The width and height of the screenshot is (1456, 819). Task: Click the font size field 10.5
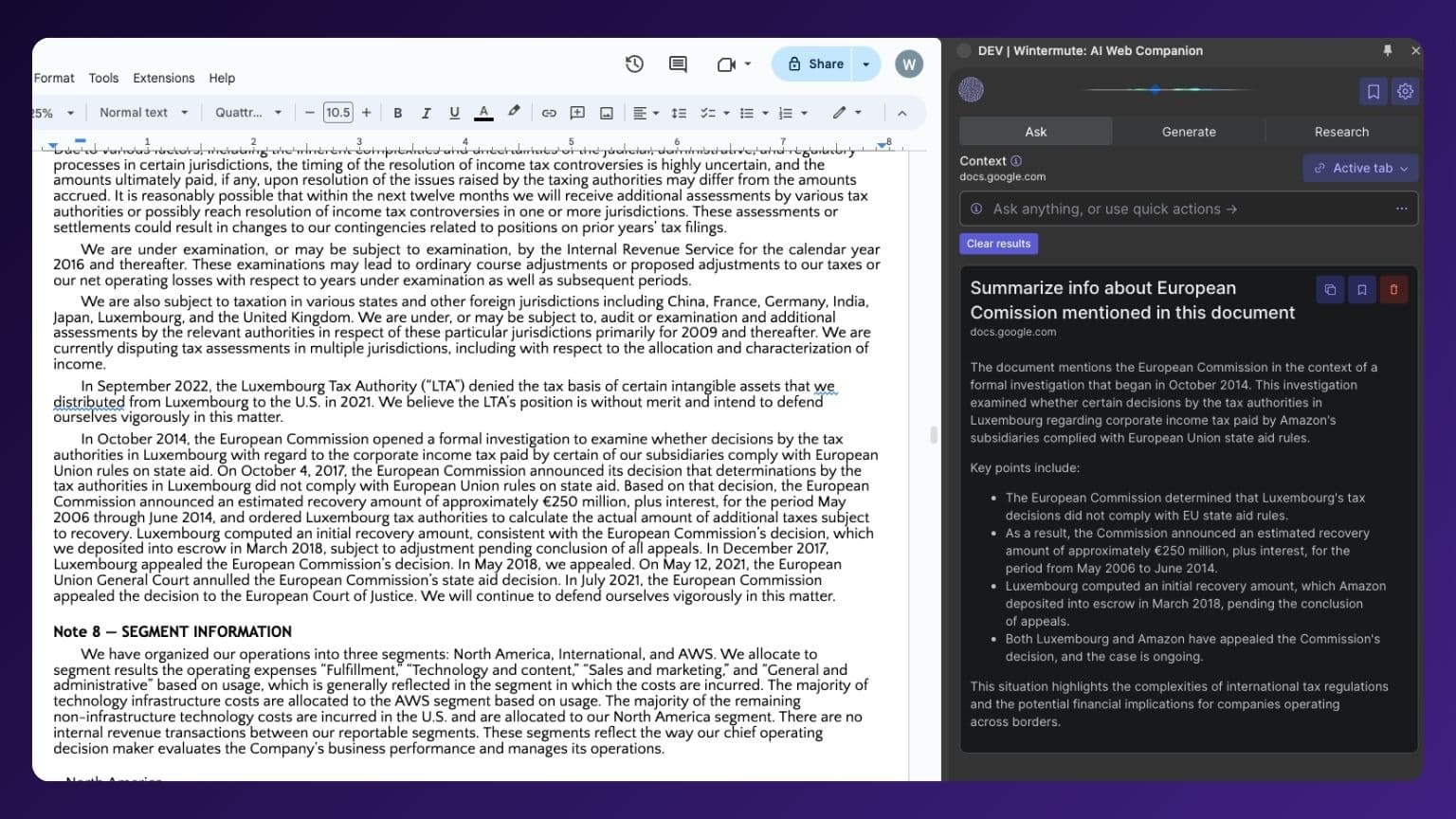click(x=337, y=113)
